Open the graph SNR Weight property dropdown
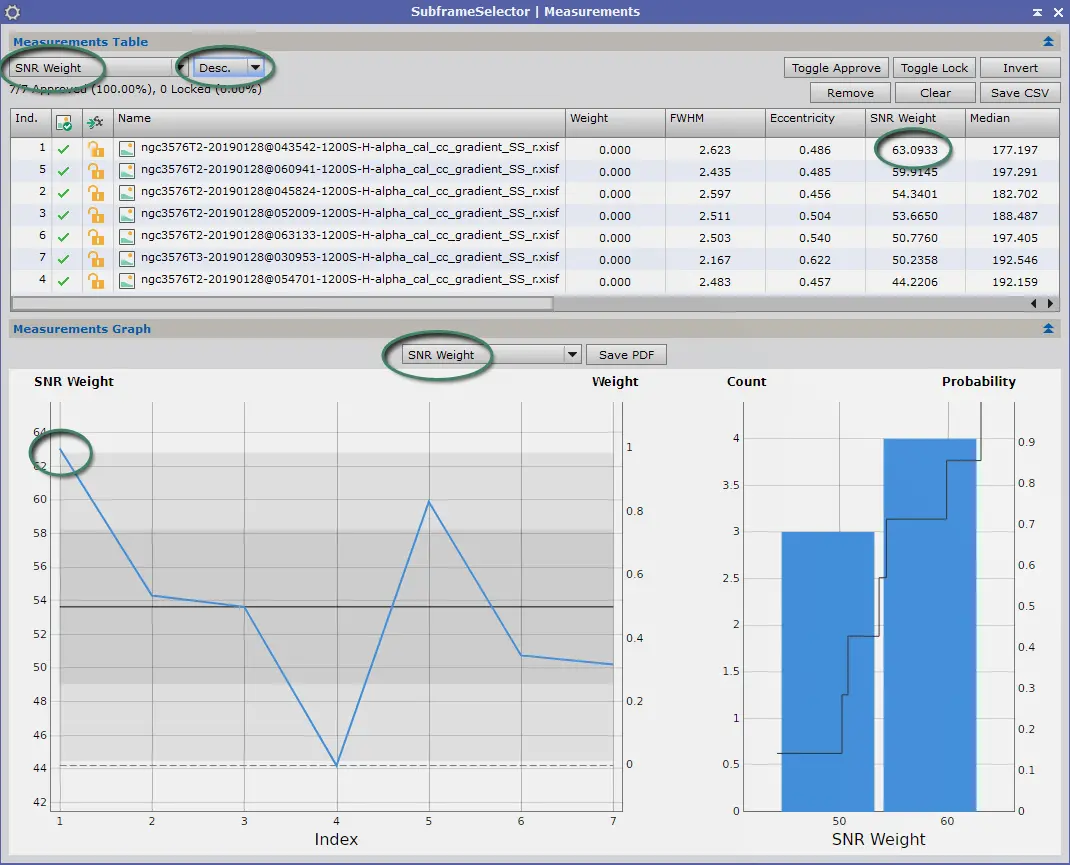Image resolution: width=1070 pixels, height=865 pixels. (491, 355)
